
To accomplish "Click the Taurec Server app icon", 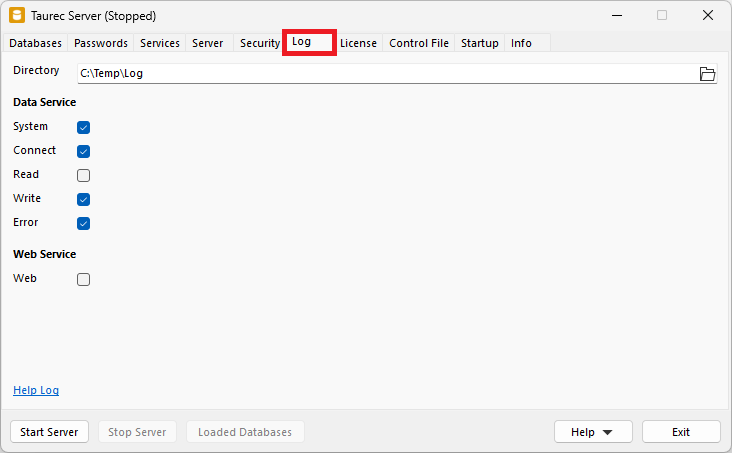I will pos(17,15).
